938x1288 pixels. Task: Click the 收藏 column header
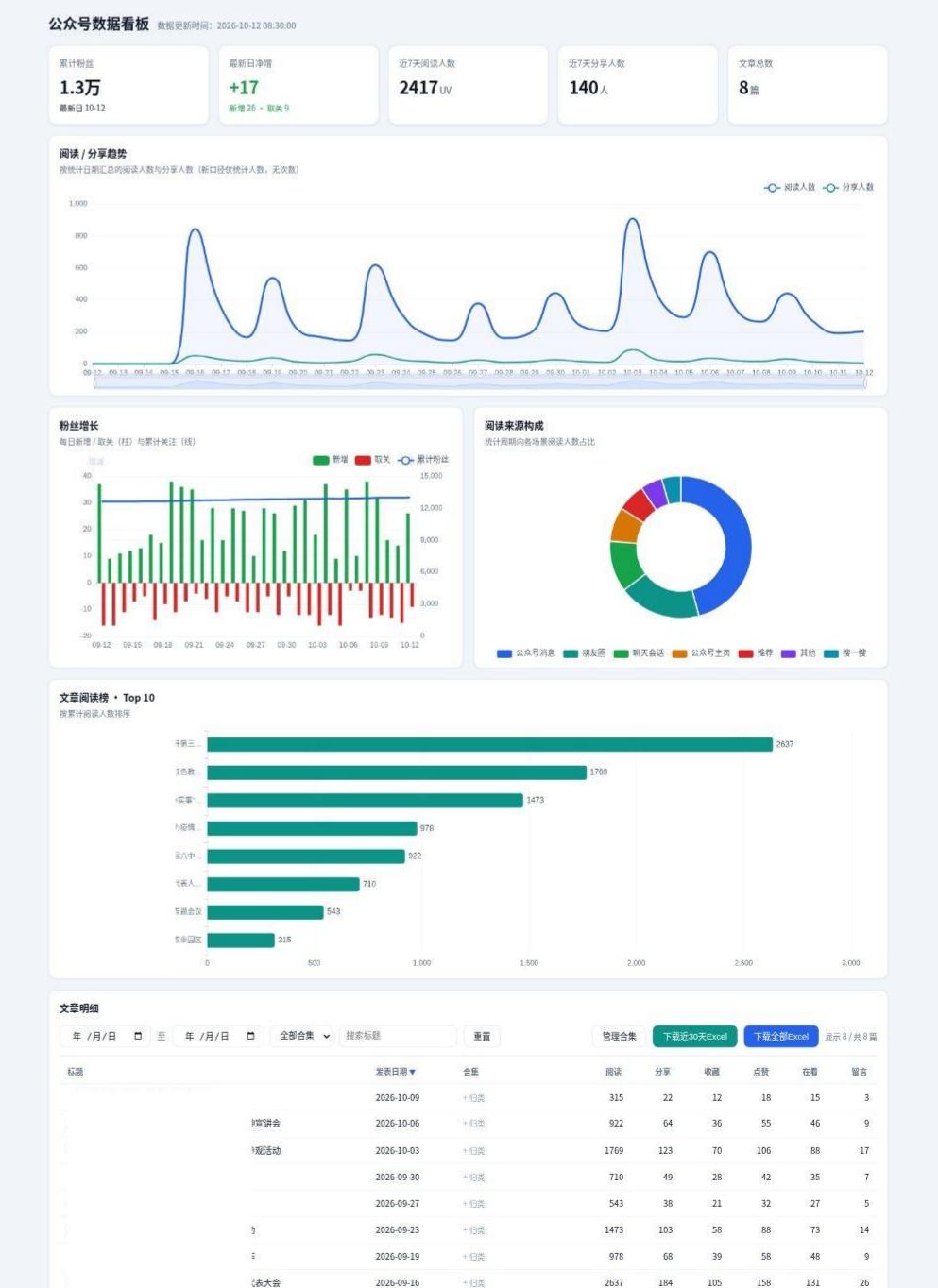point(712,1072)
